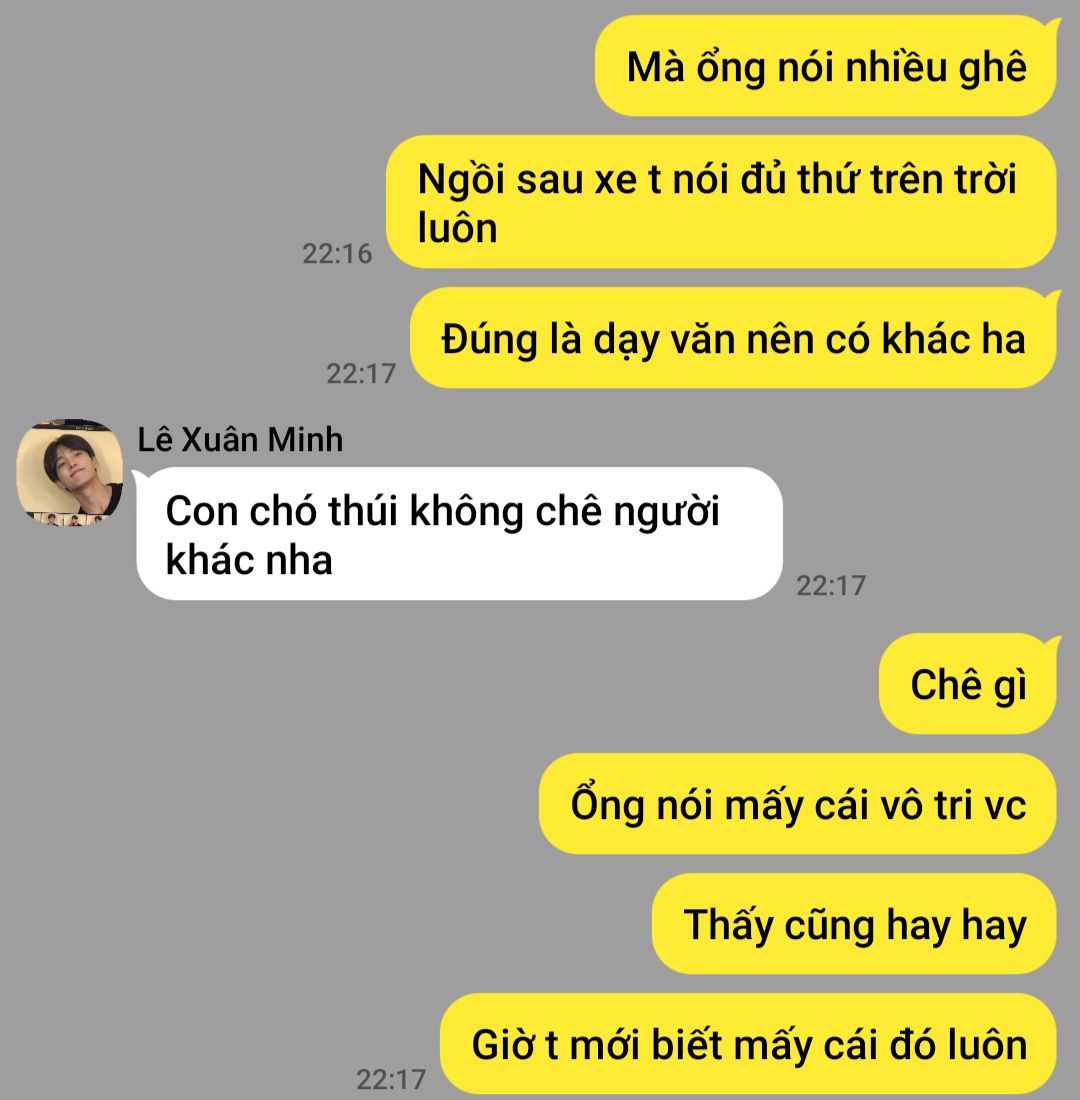
Task: Select the white "Con chó thúi" message bubble
Action: pyautogui.click(x=459, y=534)
